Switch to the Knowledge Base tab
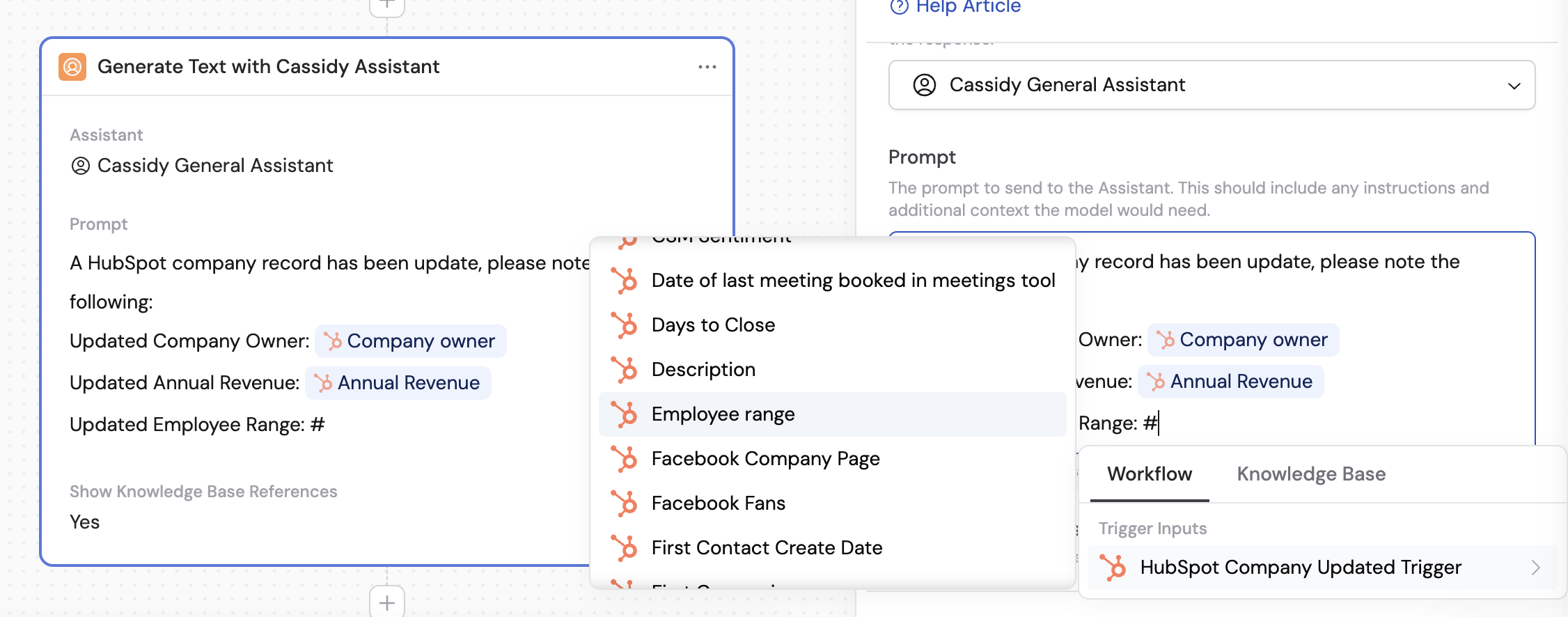 pos(1311,474)
